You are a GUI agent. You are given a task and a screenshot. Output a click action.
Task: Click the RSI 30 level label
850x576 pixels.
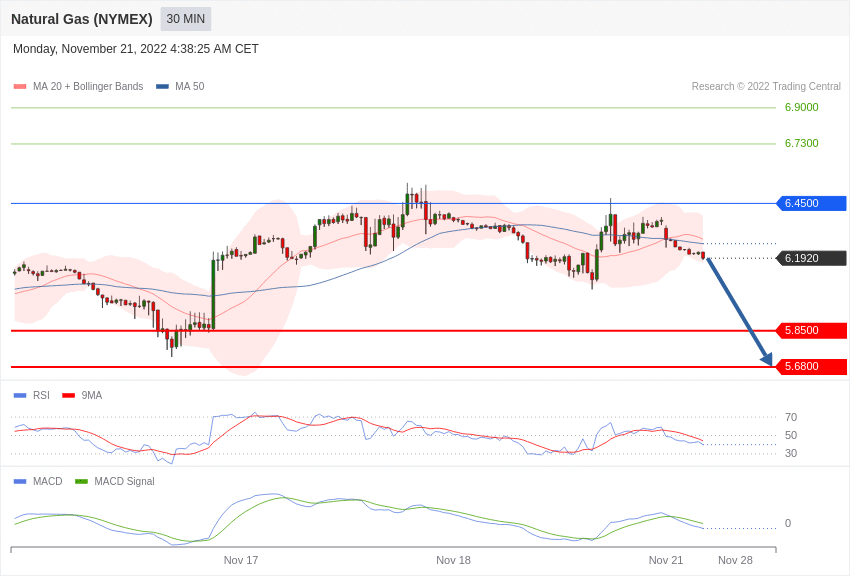(x=791, y=453)
